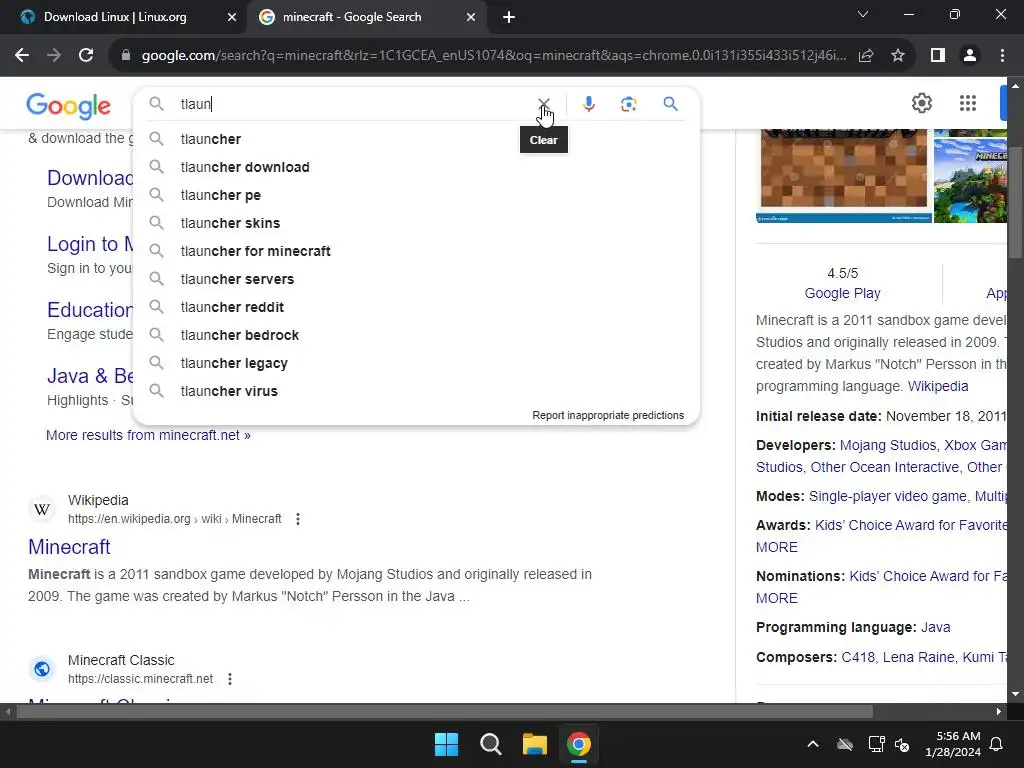Toggle Chrome side panel
Viewport: 1024px width, 768px height.
938,56
